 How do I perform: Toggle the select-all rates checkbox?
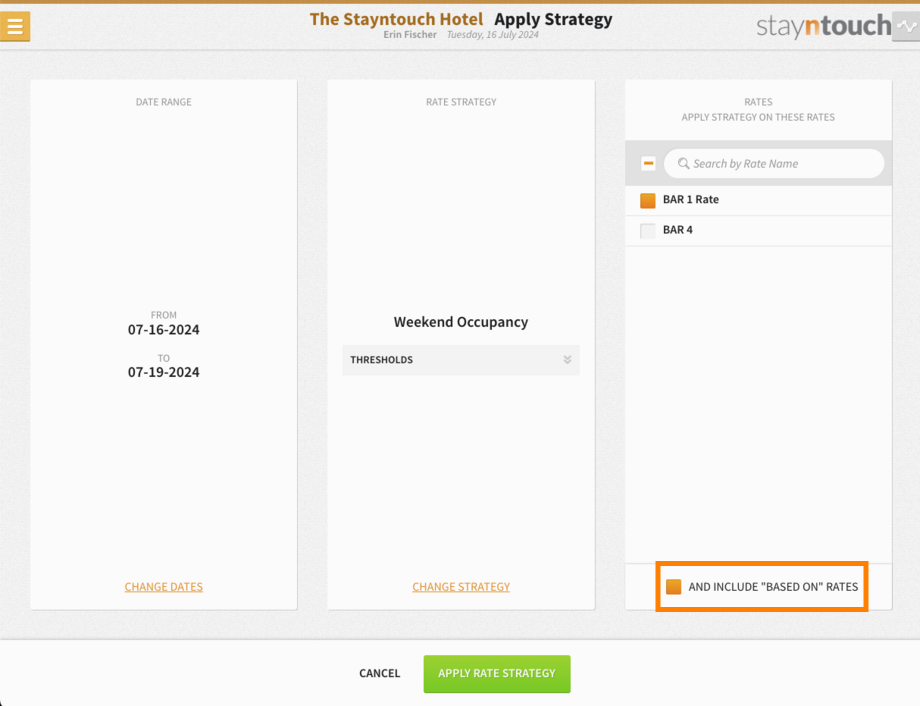pyautogui.click(x=648, y=163)
